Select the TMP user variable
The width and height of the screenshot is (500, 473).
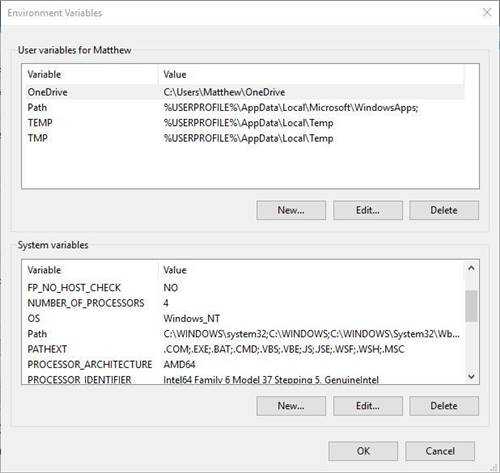[x=243, y=138]
